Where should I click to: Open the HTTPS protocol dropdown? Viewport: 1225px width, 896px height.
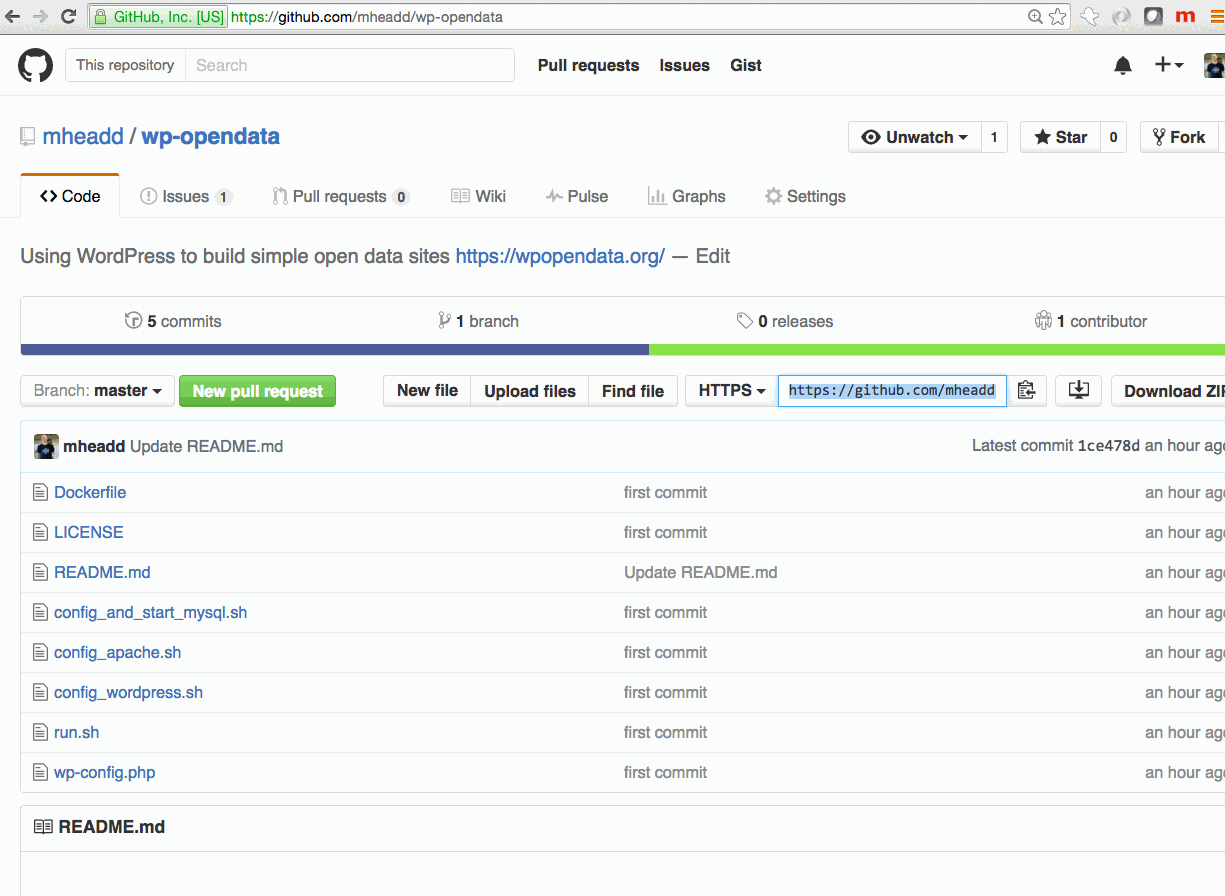[x=732, y=390]
